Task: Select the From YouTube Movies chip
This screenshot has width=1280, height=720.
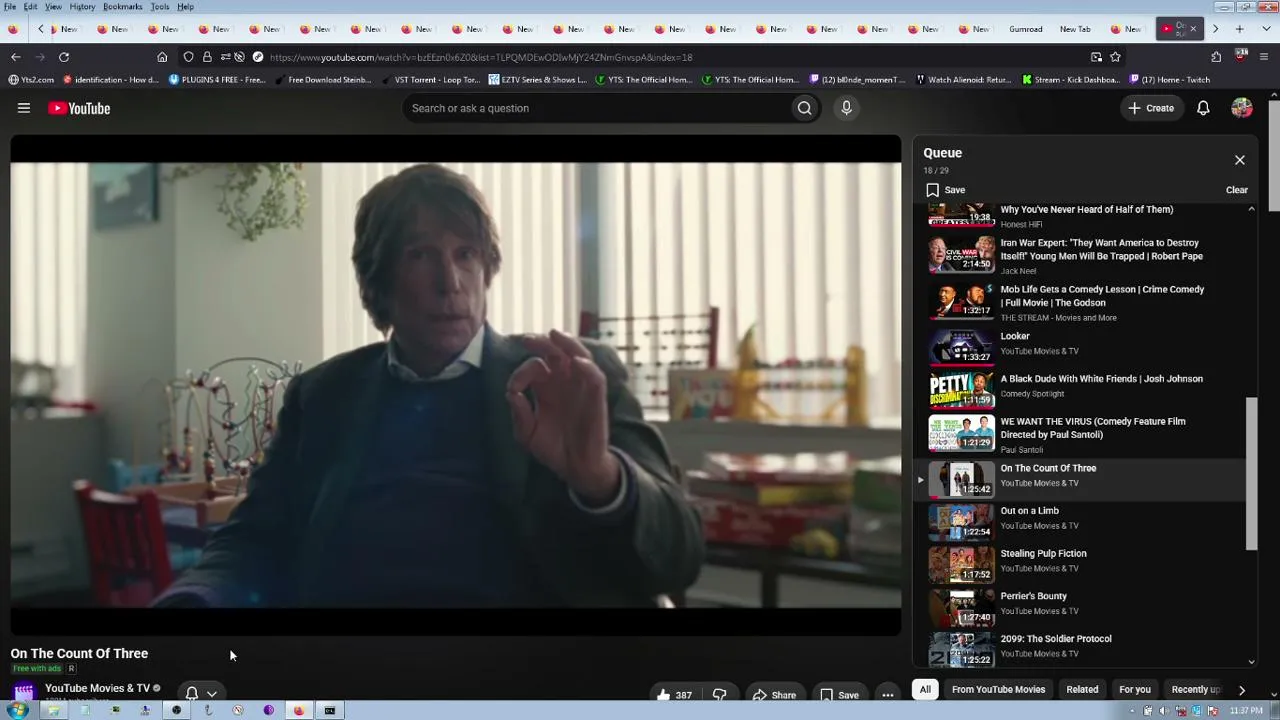Action: pos(998,689)
